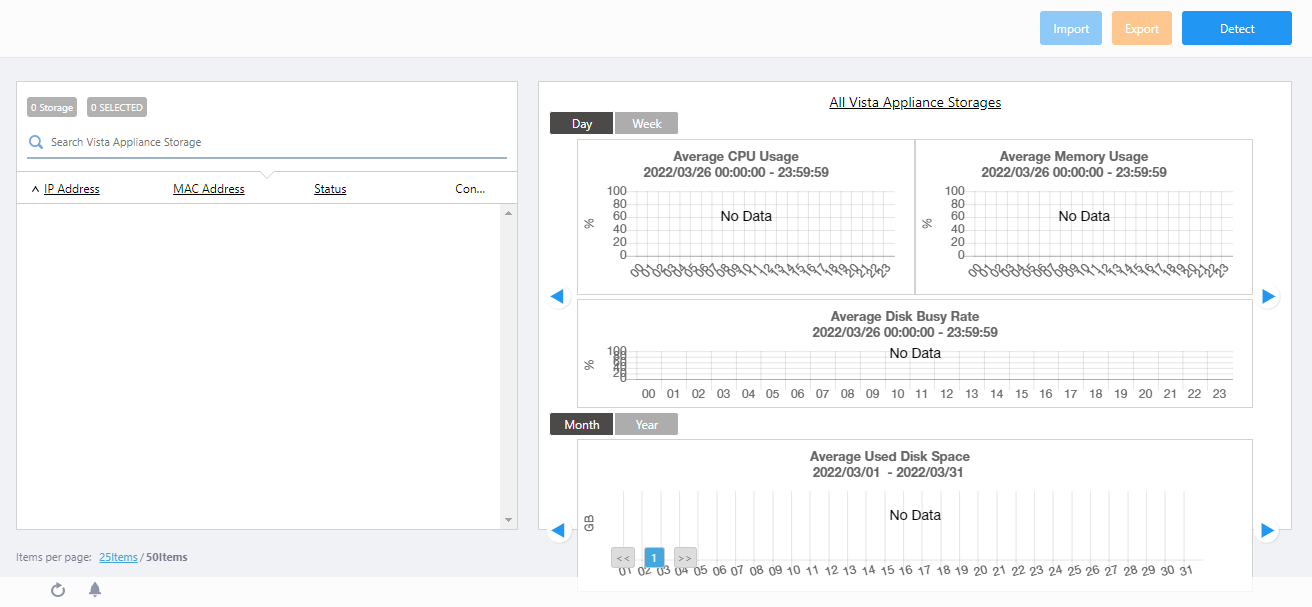Click right arrow beside Memory usage chart
Viewport: 1312px width, 607px height.
1268,296
